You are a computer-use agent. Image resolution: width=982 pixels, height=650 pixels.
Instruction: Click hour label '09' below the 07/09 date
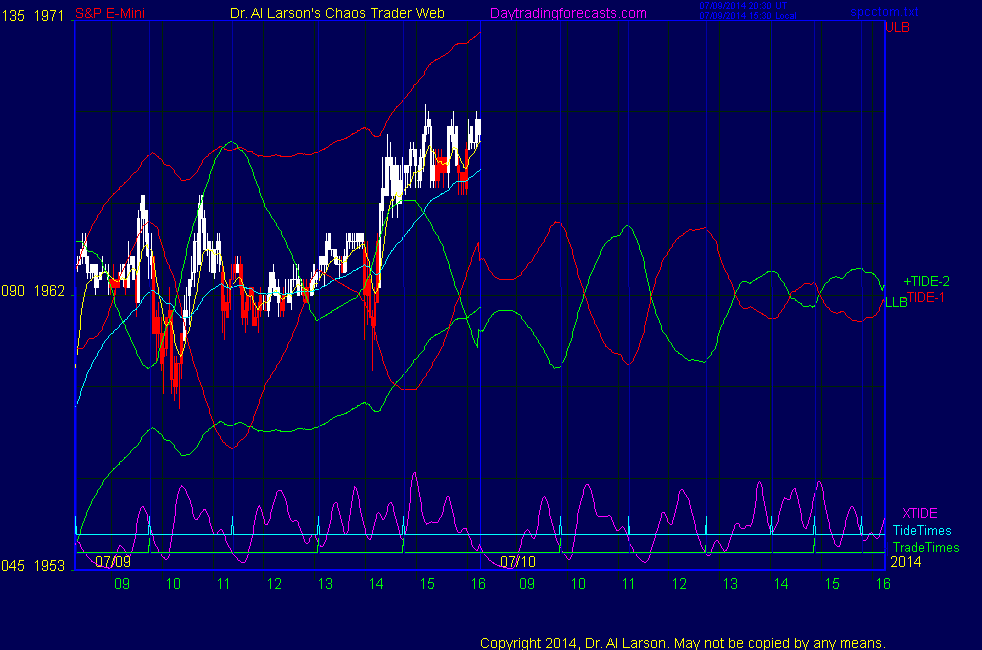[122, 584]
